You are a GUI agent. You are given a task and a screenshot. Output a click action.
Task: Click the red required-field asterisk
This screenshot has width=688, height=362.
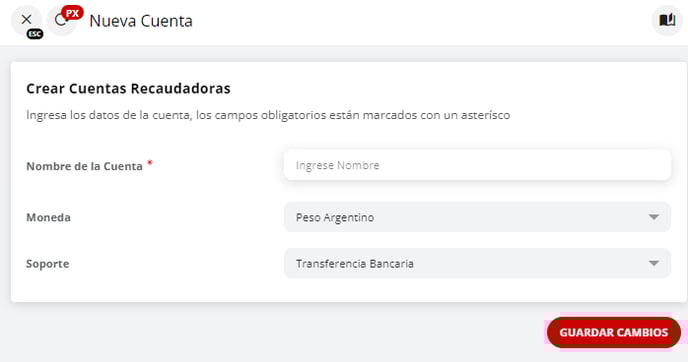coord(150,163)
